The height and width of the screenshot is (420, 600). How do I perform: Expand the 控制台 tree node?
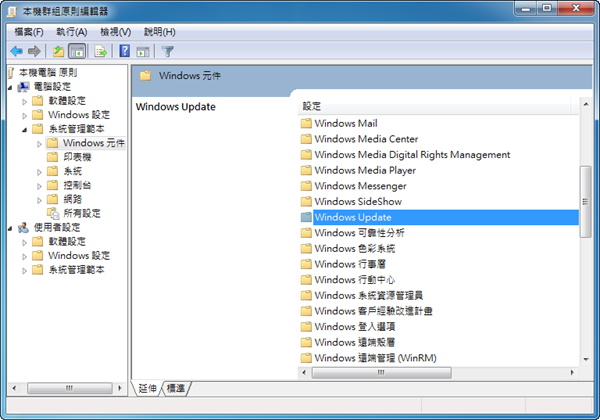pyautogui.click(x=39, y=186)
